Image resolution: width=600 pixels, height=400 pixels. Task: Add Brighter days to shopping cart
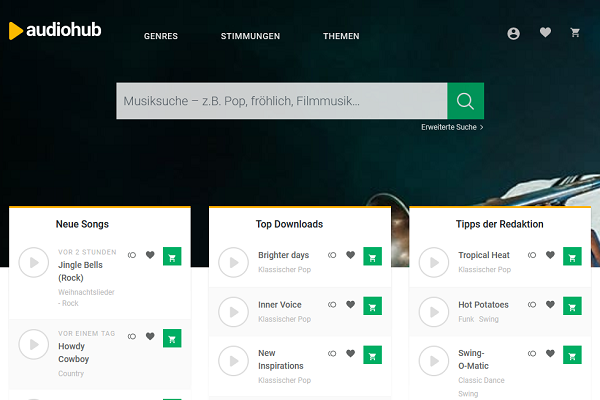pos(372,256)
